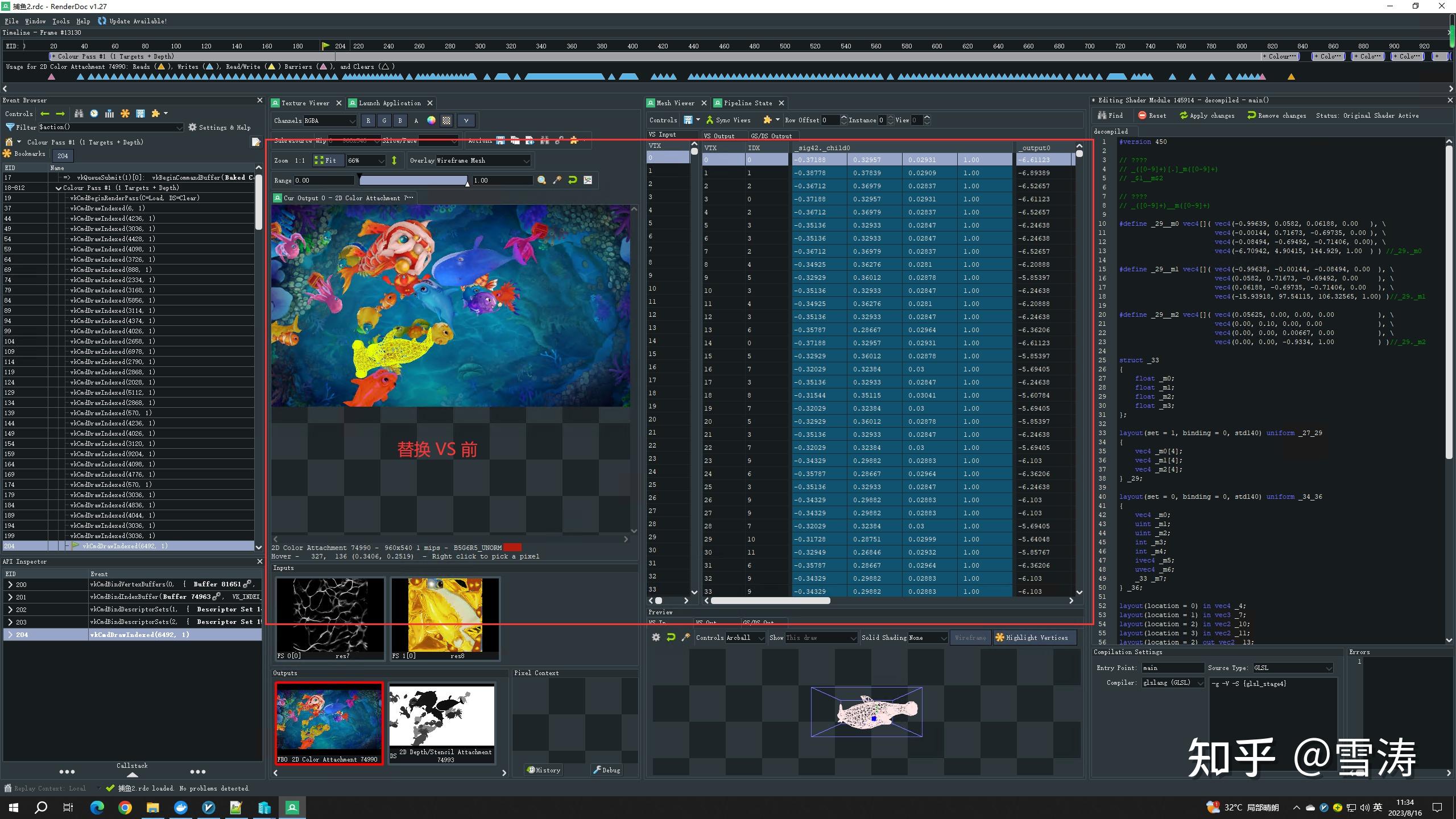Open Windows search magnifier on taskbar
This screenshot has width=1456, height=819.
[x=41, y=808]
